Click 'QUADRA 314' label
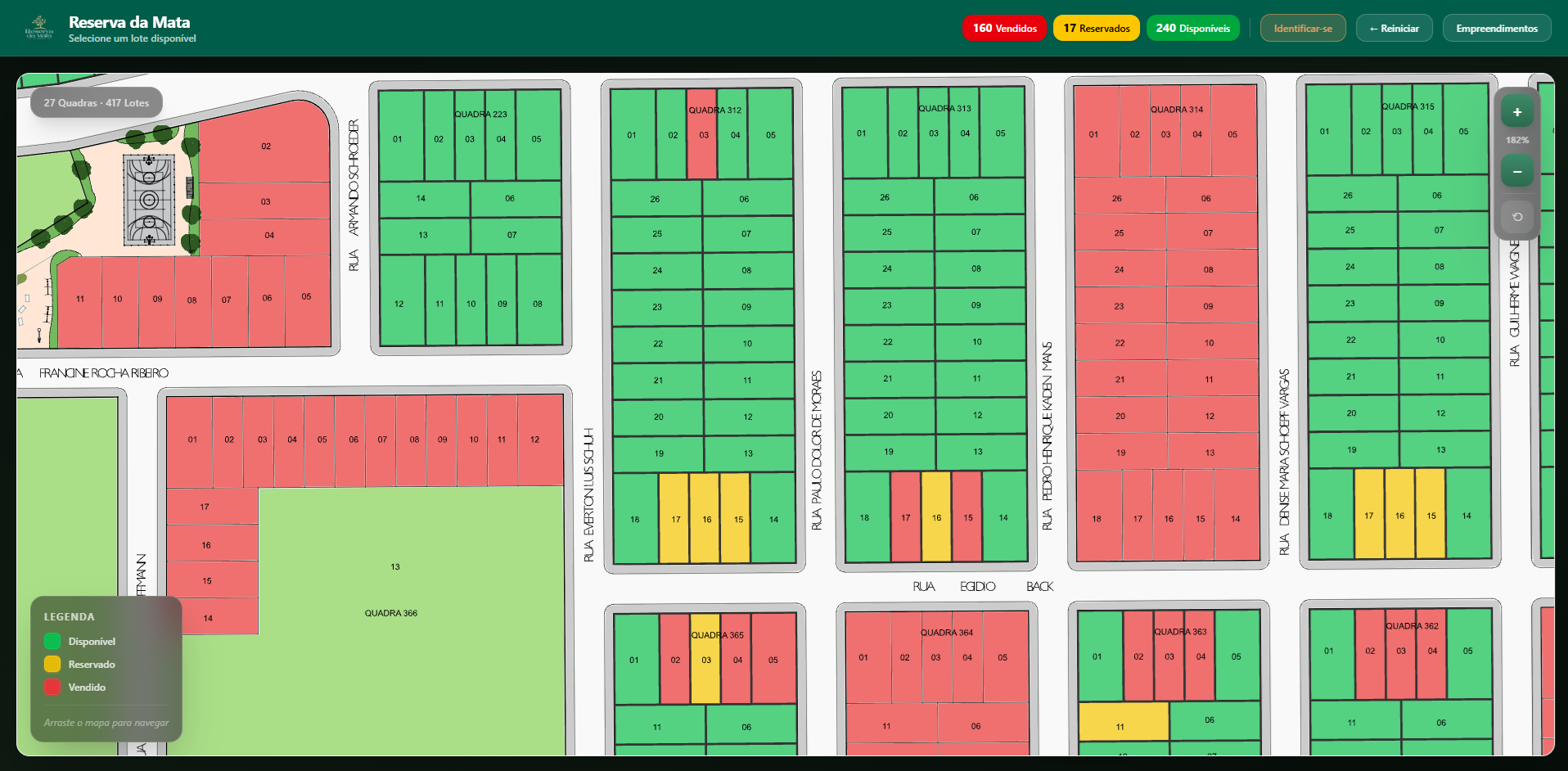 [x=1177, y=109]
